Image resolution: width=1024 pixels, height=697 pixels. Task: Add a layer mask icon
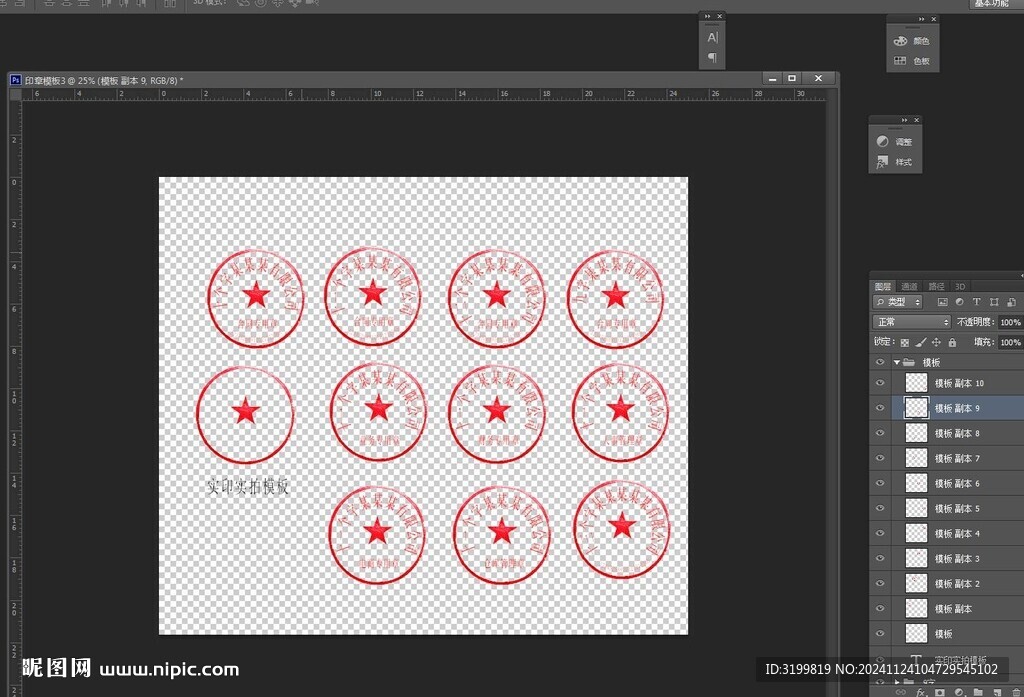(940, 692)
